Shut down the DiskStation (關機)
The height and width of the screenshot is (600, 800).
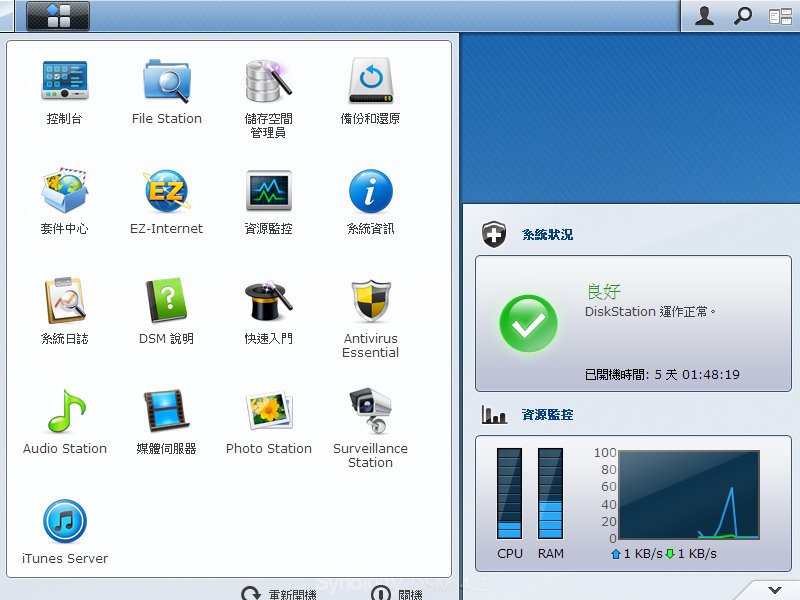tap(396, 594)
